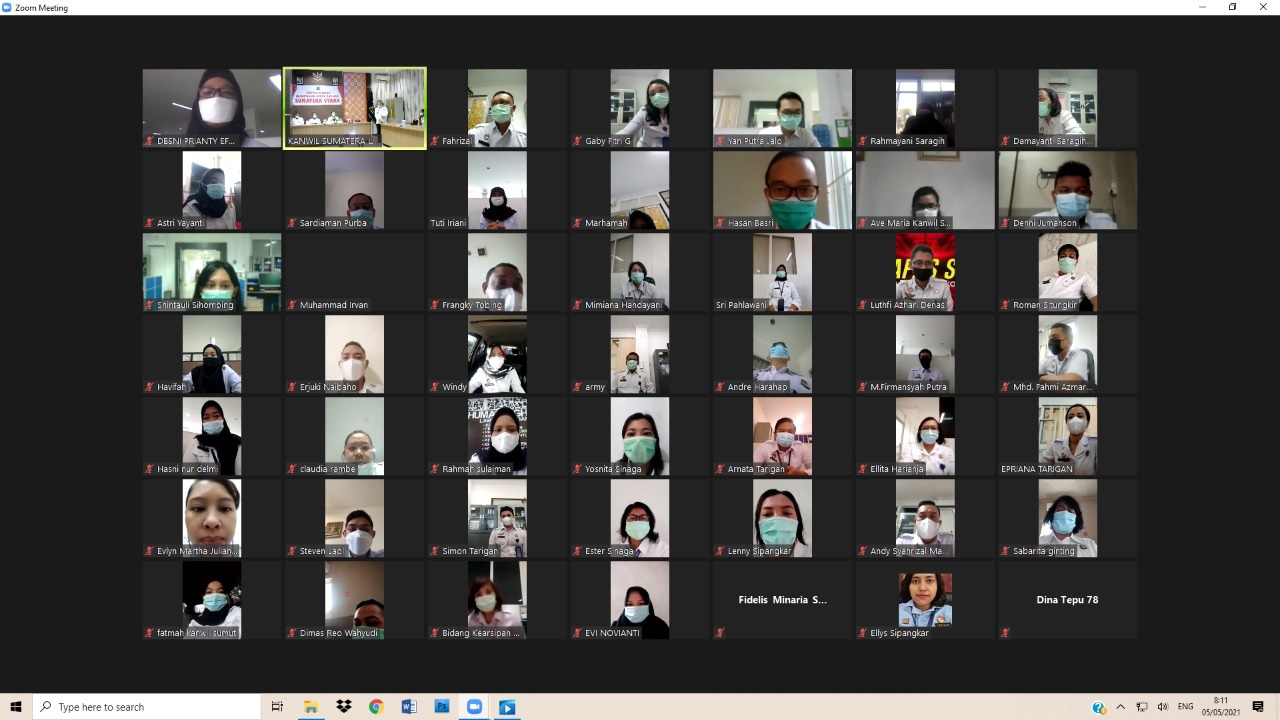Click muted mic icon beside Hasan Basri

click(720, 223)
